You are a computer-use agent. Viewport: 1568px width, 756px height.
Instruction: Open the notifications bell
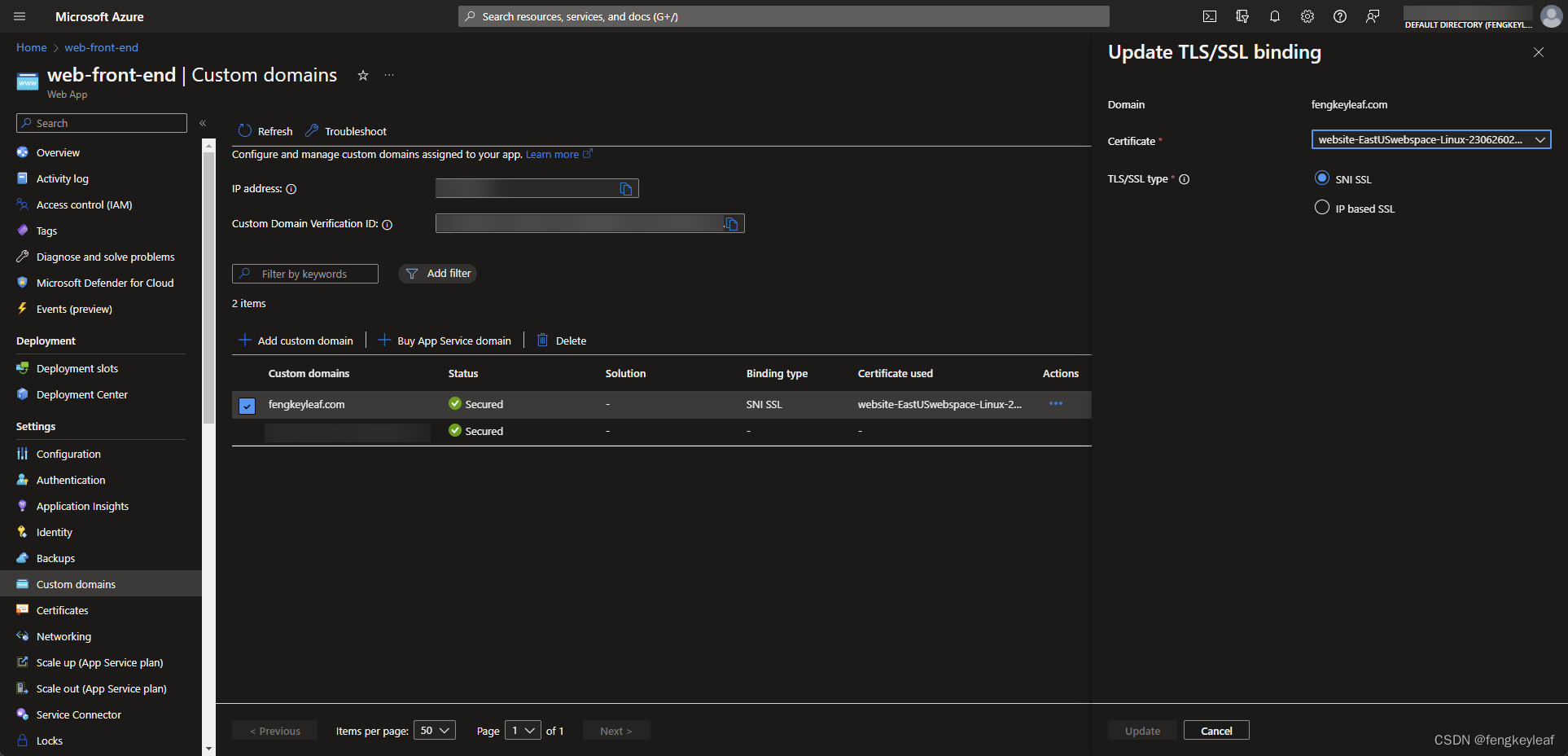point(1275,16)
